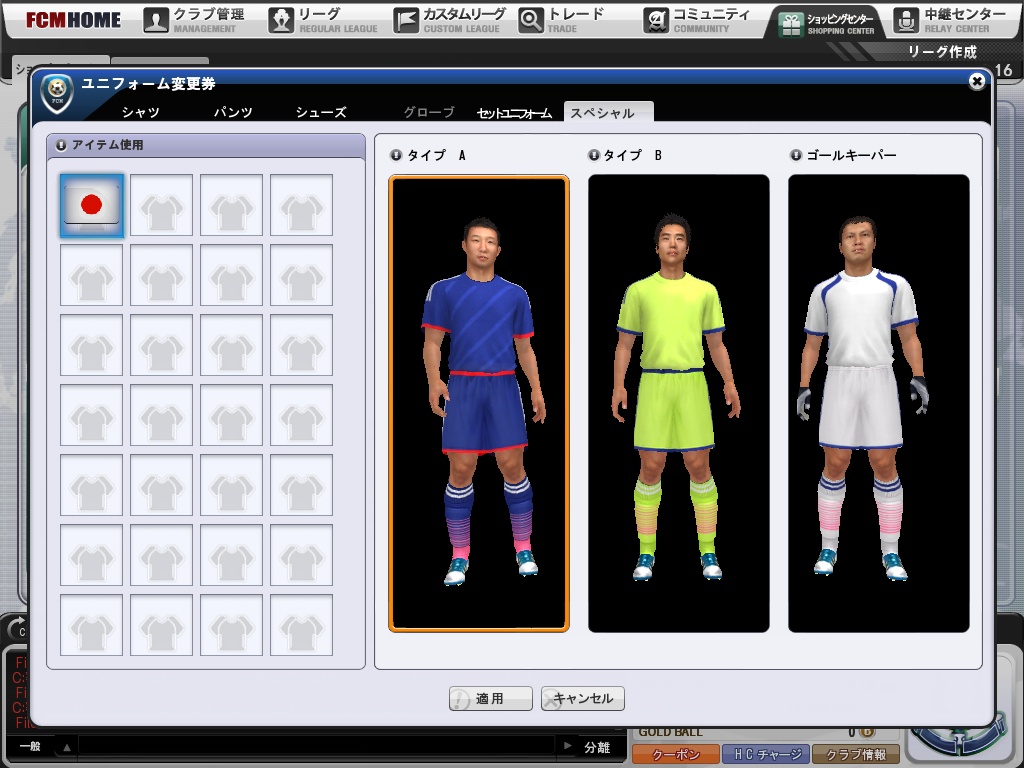Click the HC チャージ button

766,754
